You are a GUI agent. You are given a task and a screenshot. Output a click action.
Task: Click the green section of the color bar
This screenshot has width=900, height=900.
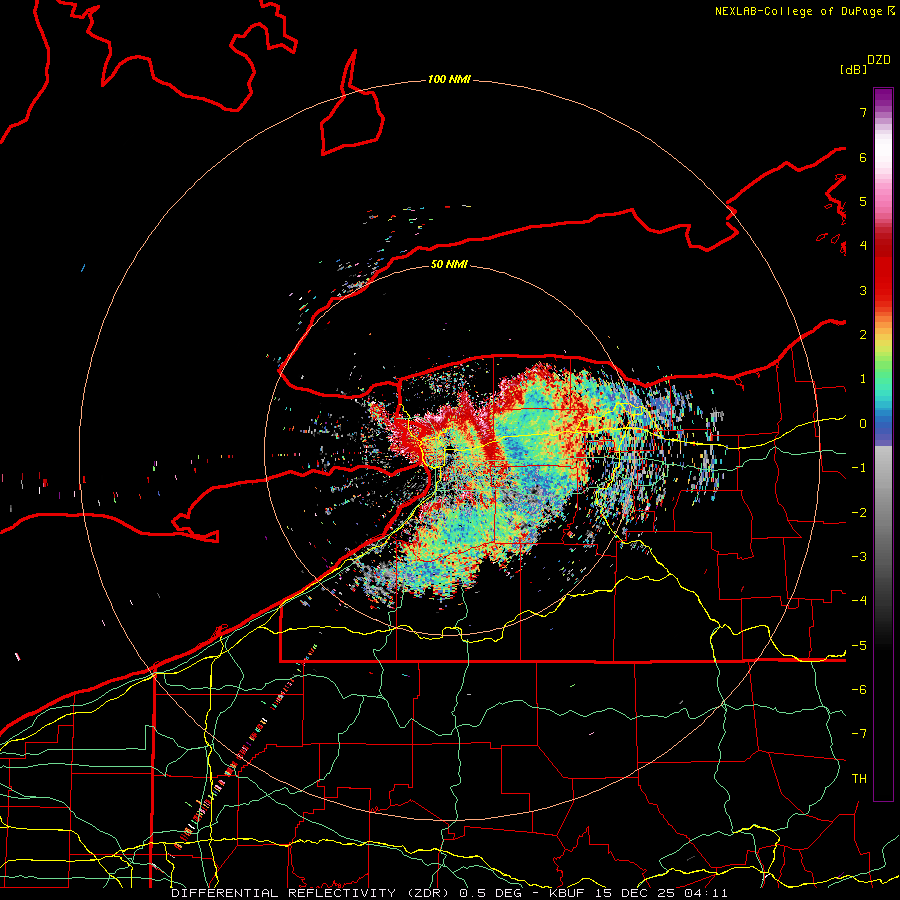tap(883, 372)
